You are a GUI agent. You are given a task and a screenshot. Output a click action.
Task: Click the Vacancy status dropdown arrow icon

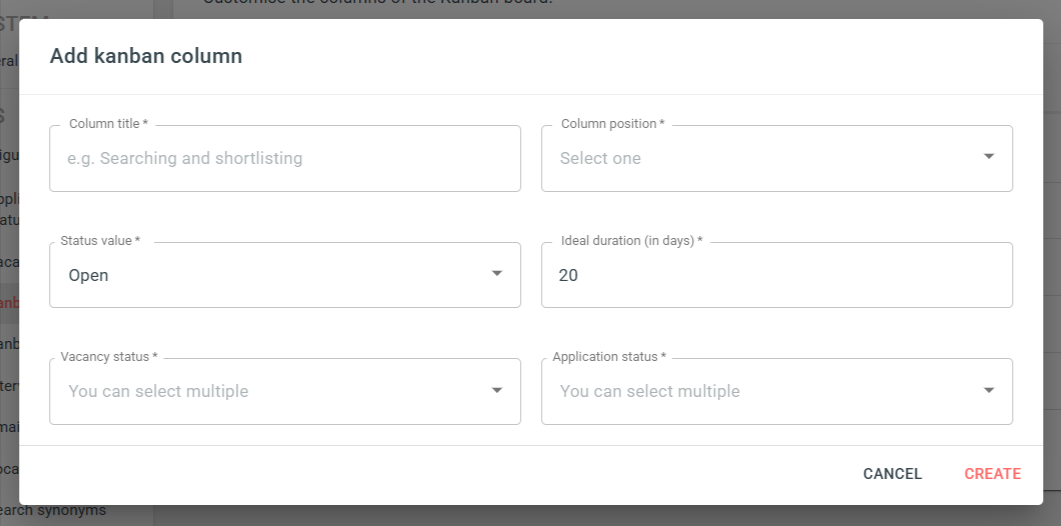497,390
